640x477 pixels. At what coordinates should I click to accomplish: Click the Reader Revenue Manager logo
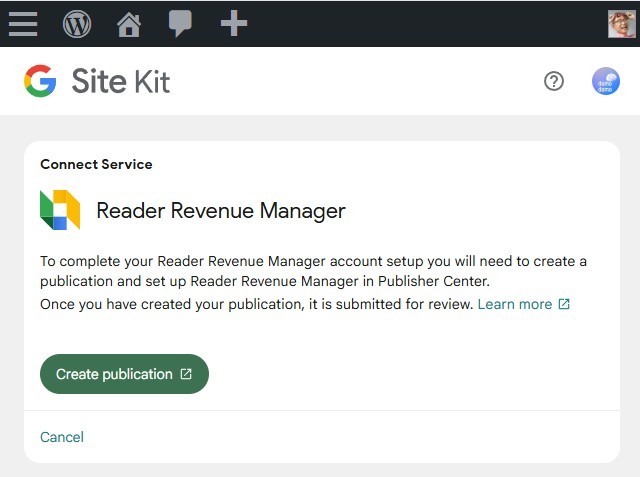tap(60, 210)
